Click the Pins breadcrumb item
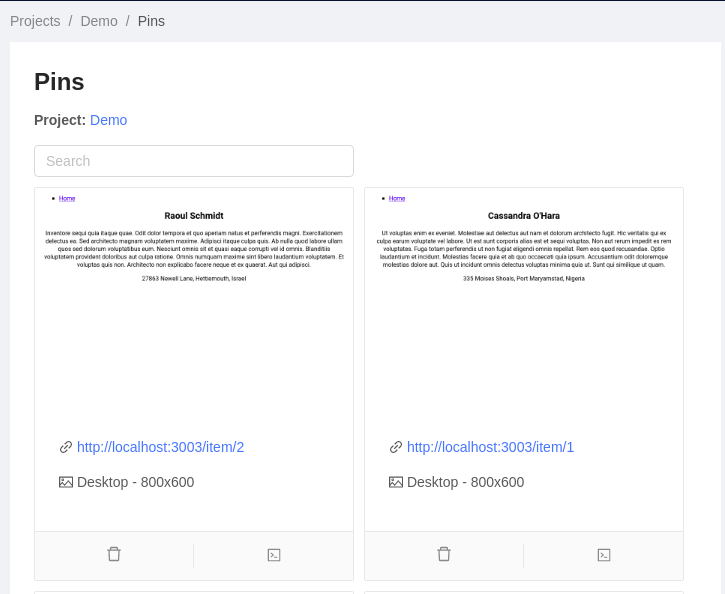725x594 pixels. 151,21
